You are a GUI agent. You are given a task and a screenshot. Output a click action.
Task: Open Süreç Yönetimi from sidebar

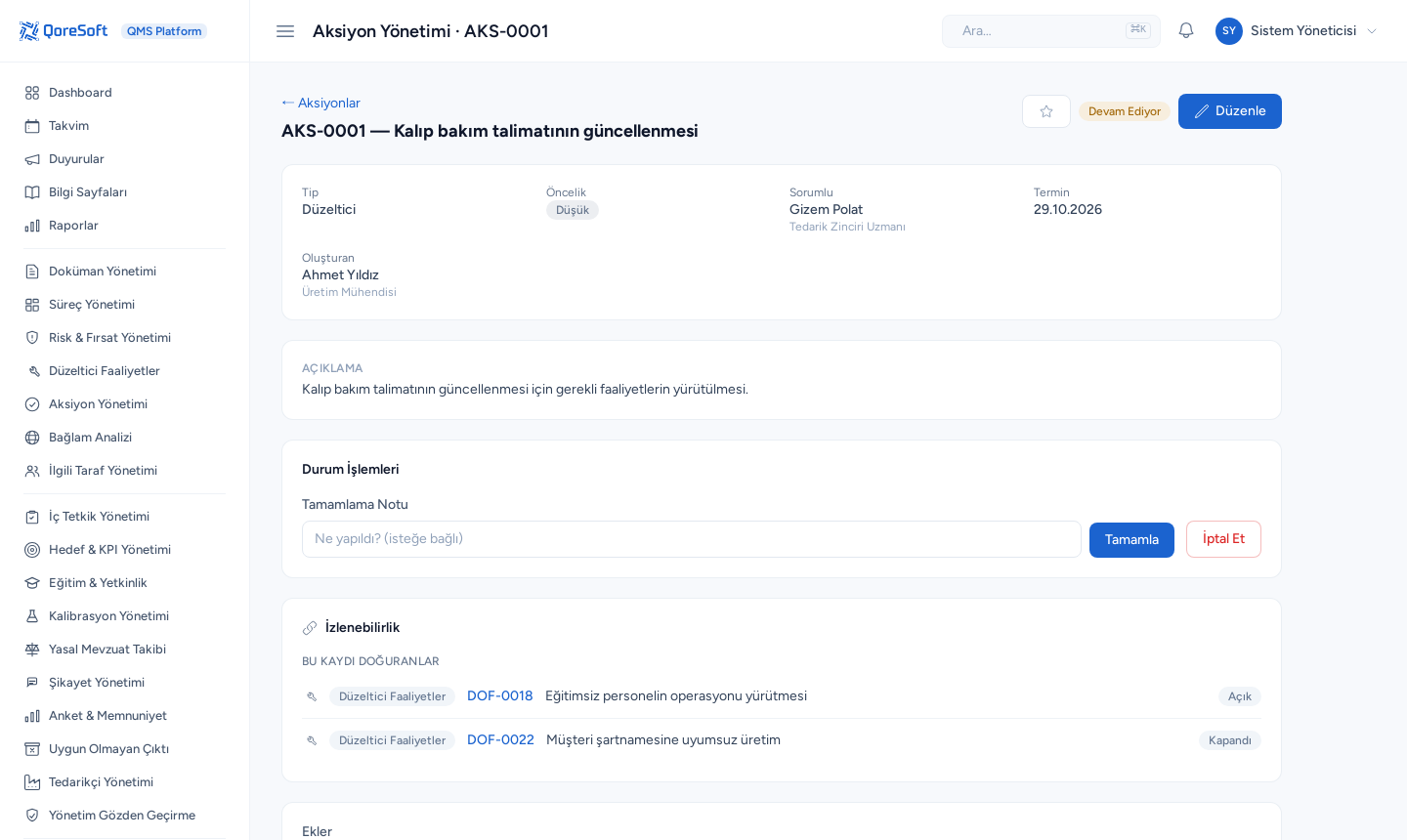[x=125, y=305]
